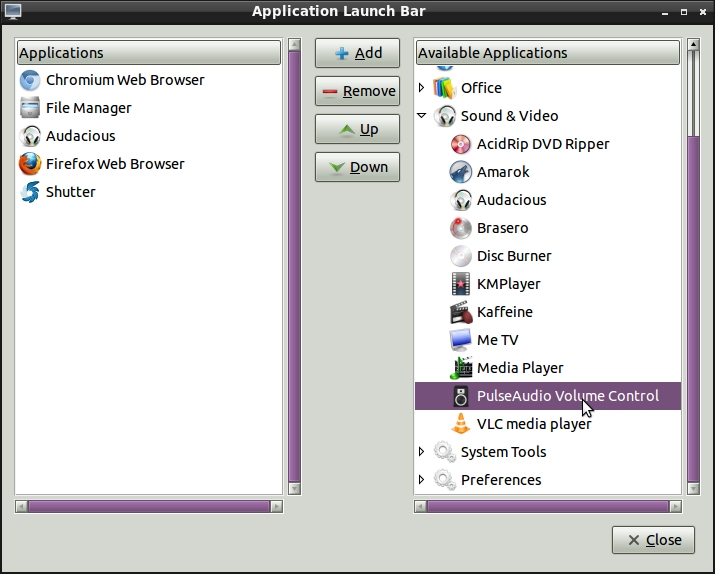Image resolution: width=715 pixels, height=574 pixels.
Task: Select the Chromium Web Browser icon
Action: (x=30, y=80)
